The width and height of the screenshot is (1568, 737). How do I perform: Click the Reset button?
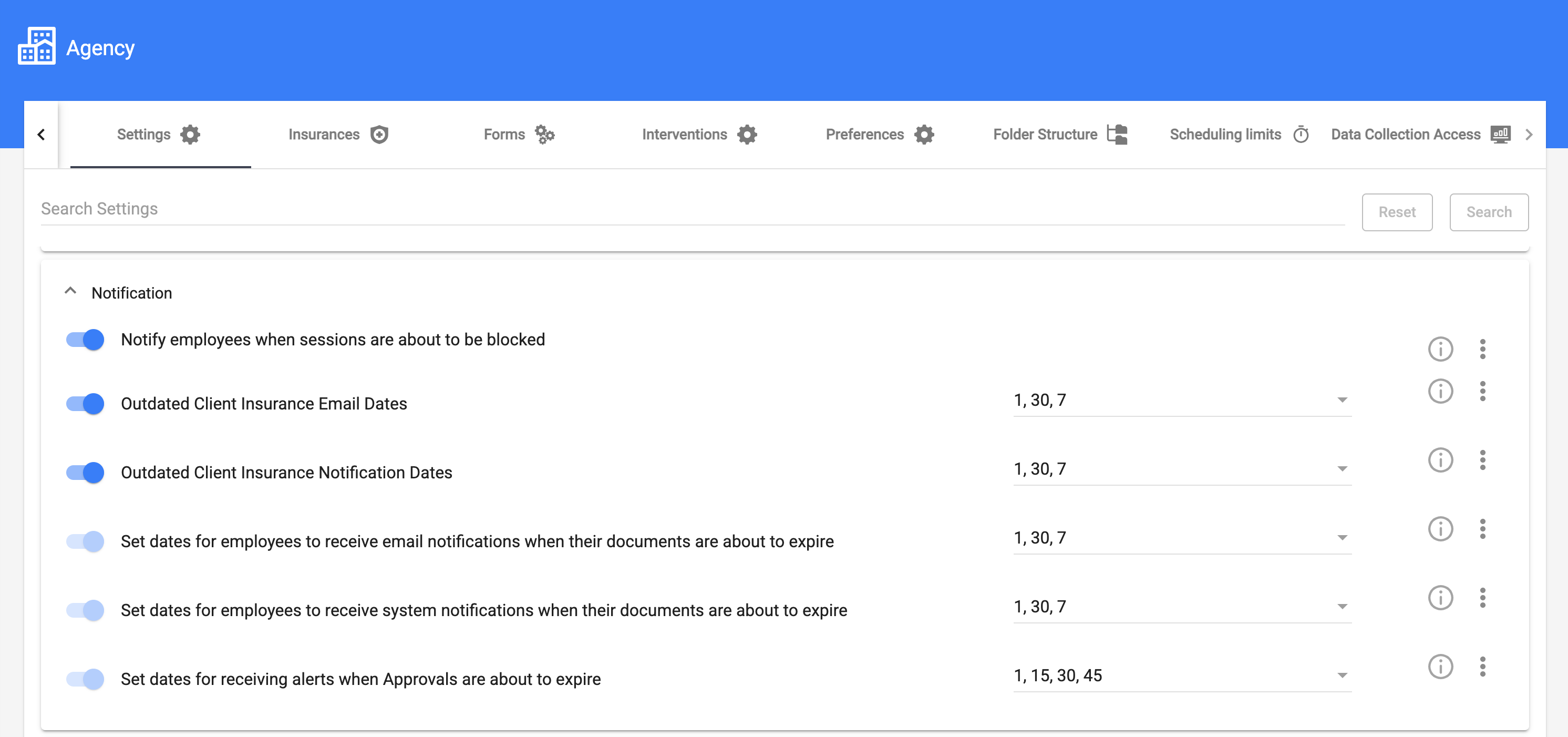pos(1396,212)
